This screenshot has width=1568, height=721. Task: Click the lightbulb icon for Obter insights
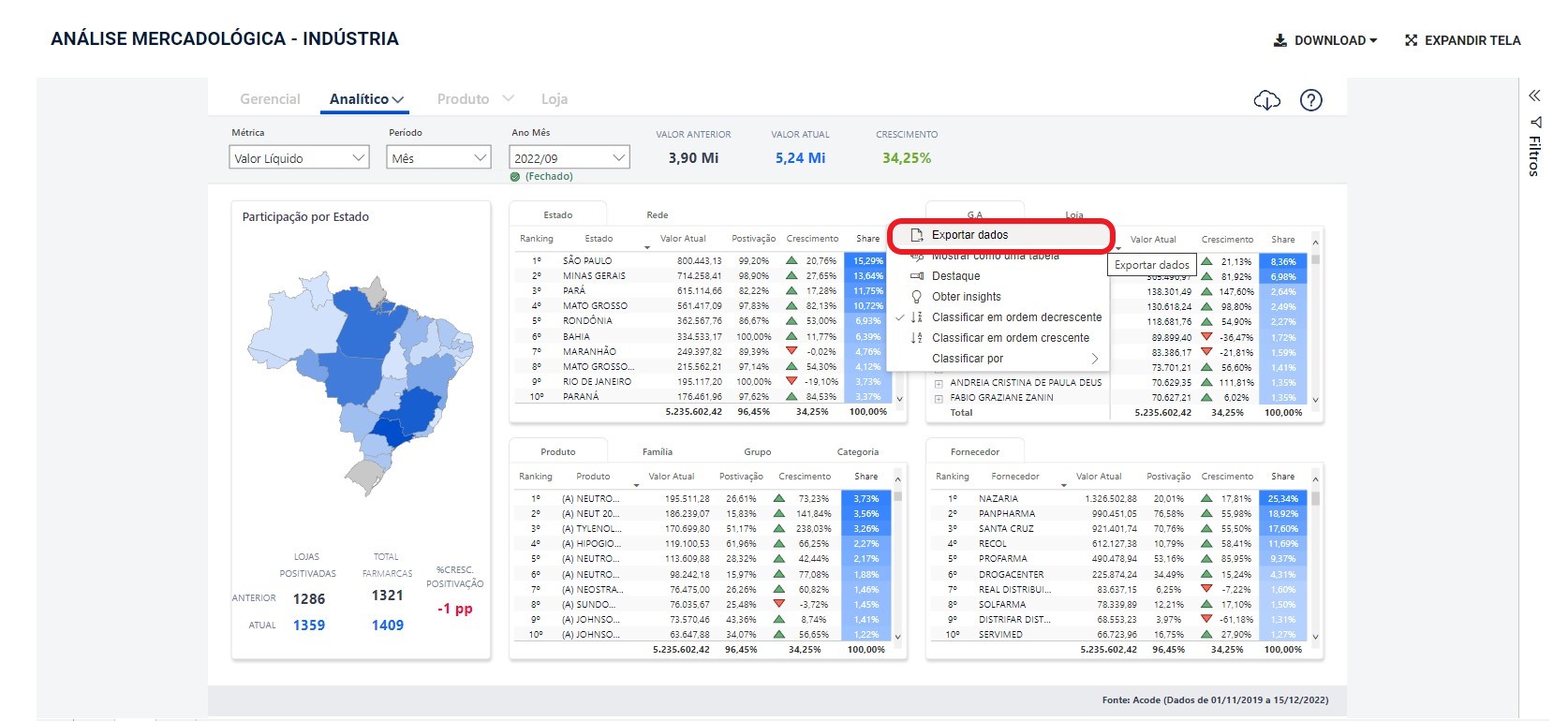point(916,297)
